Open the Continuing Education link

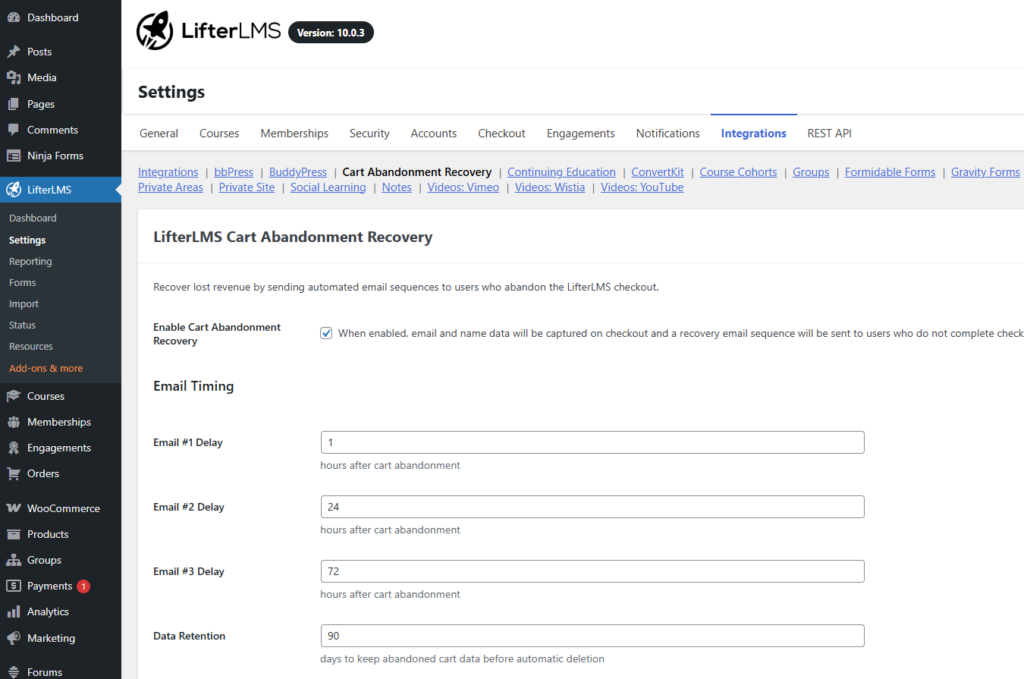(562, 172)
